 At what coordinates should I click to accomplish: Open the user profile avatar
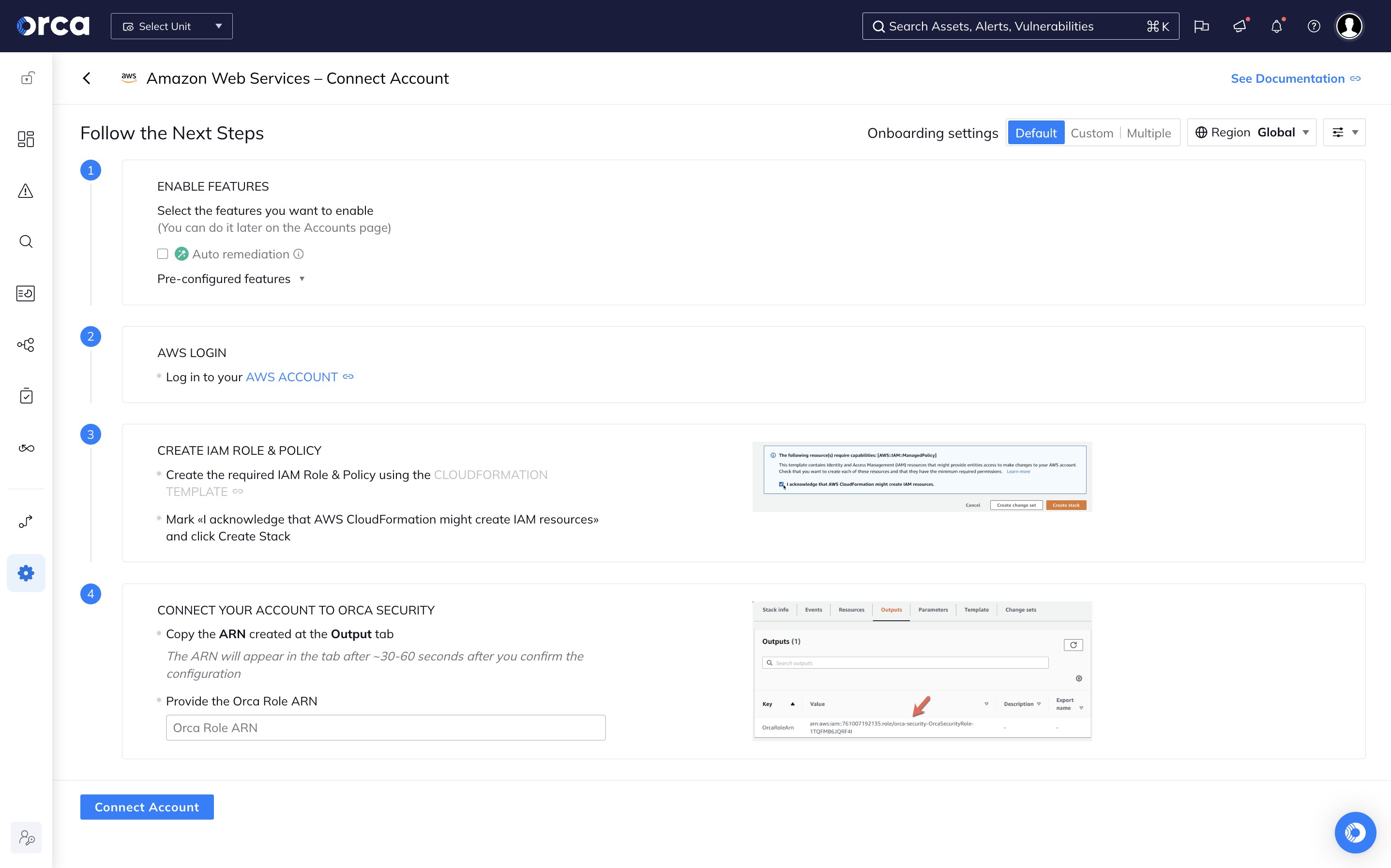pyautogui.click(x=1348, y=27)
